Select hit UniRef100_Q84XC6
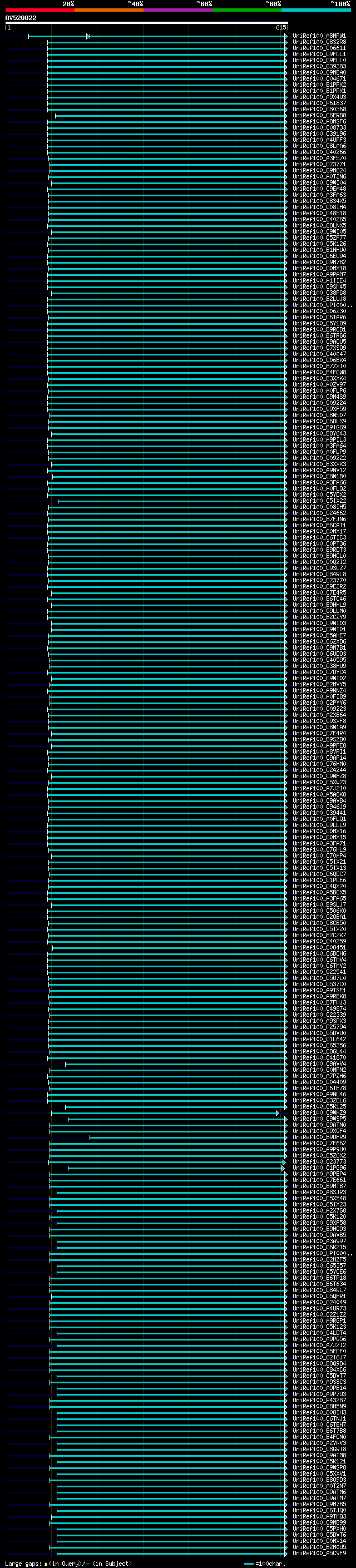356x1568 pixels. 319,1369
